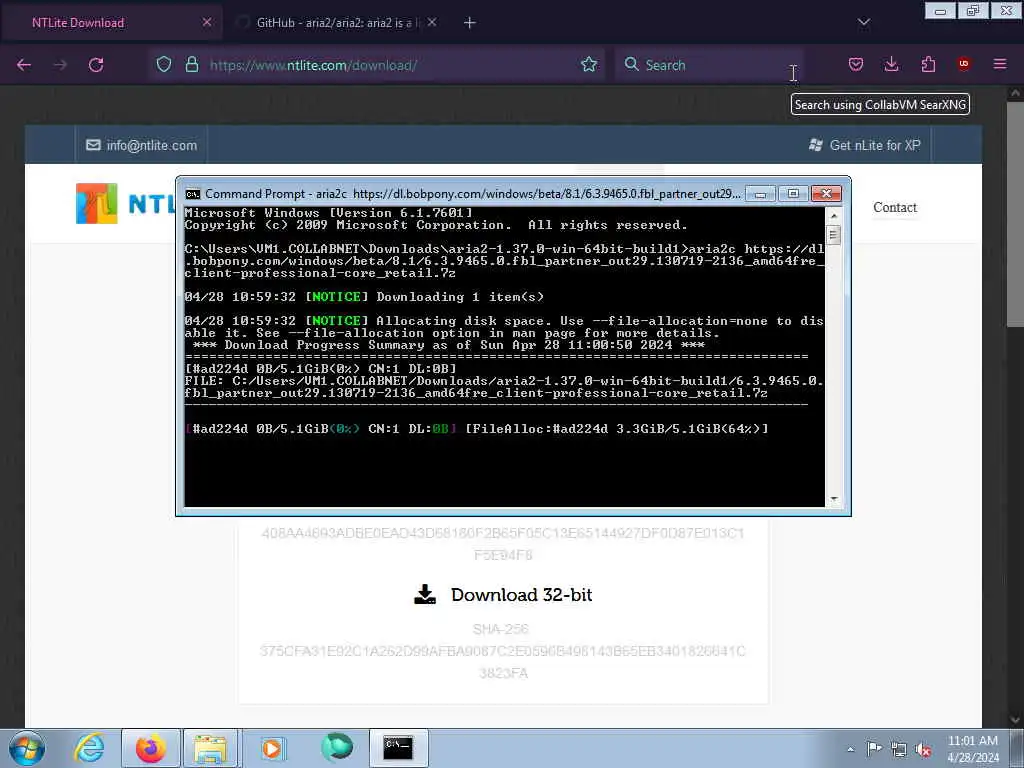
Task: Click Download 32-bit link
Action: 503,595
